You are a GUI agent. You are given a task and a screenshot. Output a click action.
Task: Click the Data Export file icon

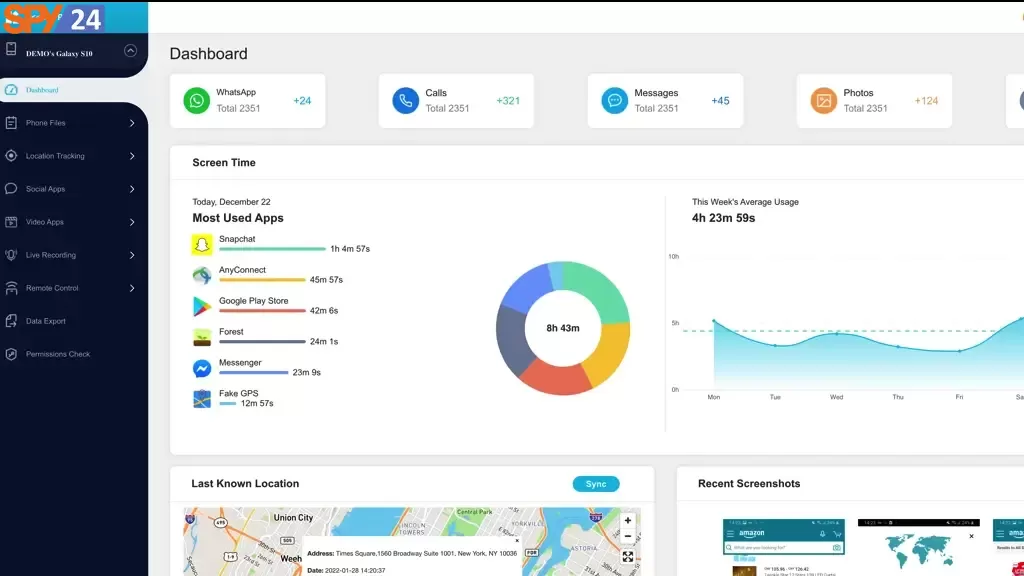pyautogui.click(x=11, y=321)
